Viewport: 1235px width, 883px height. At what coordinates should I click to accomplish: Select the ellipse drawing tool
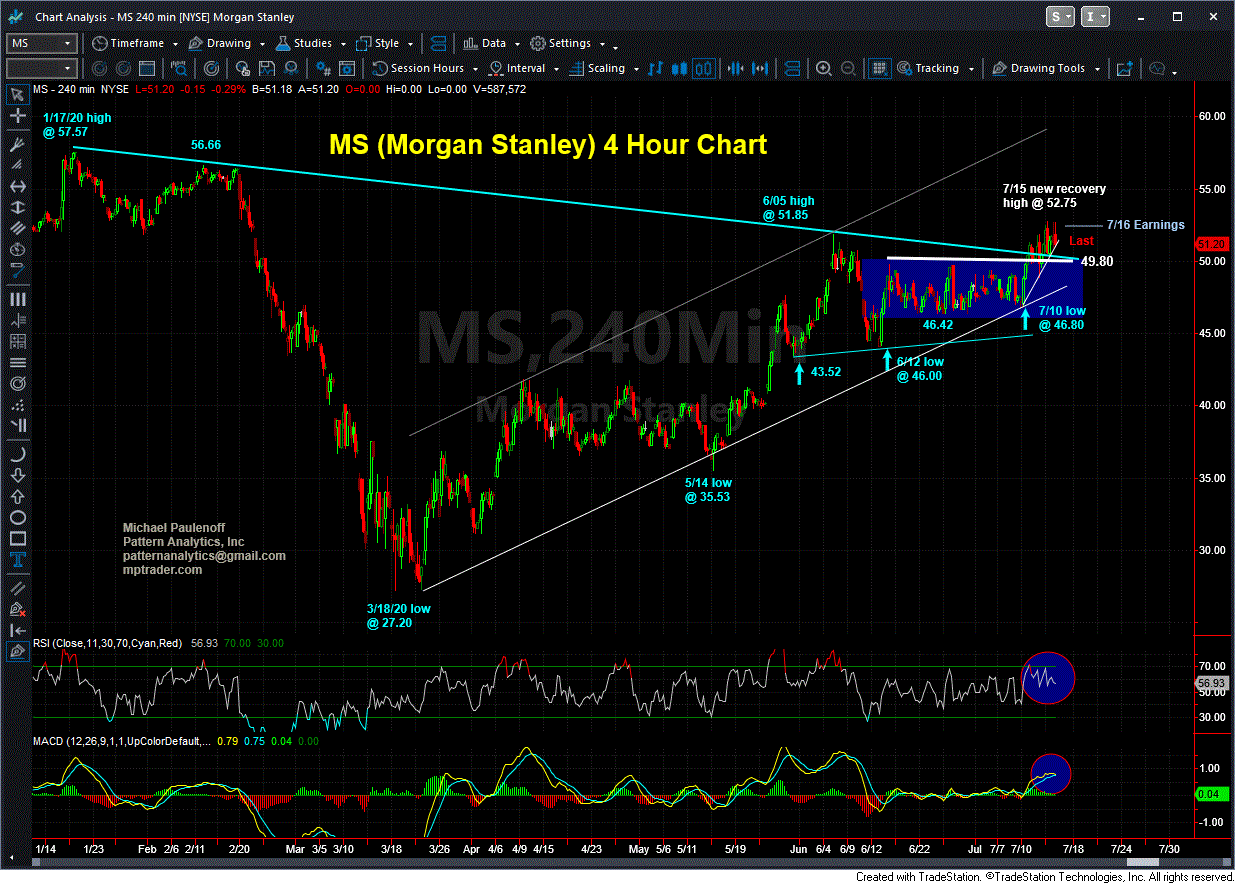[17, 516]
